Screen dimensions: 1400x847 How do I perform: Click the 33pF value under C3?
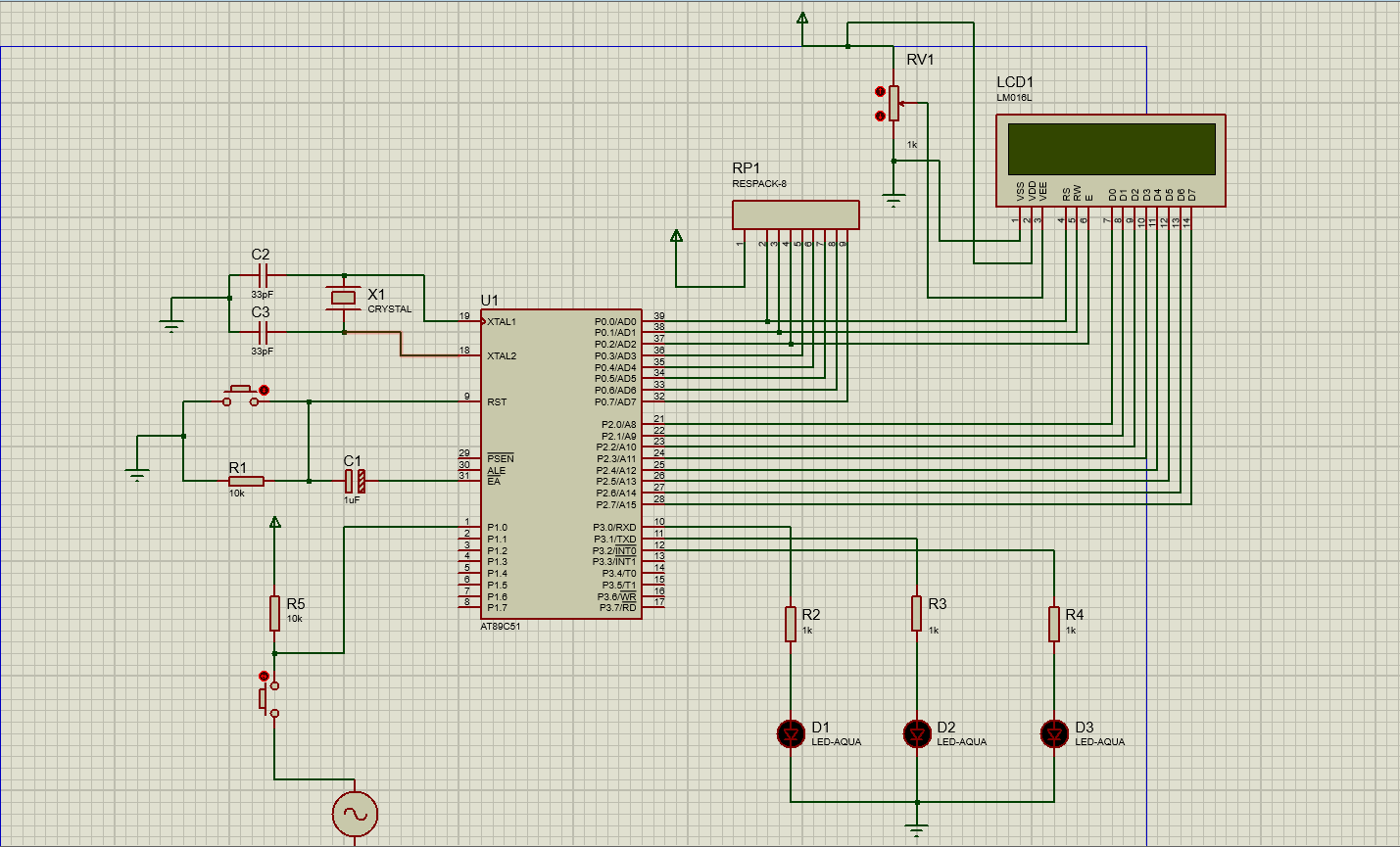coord(263,351)
